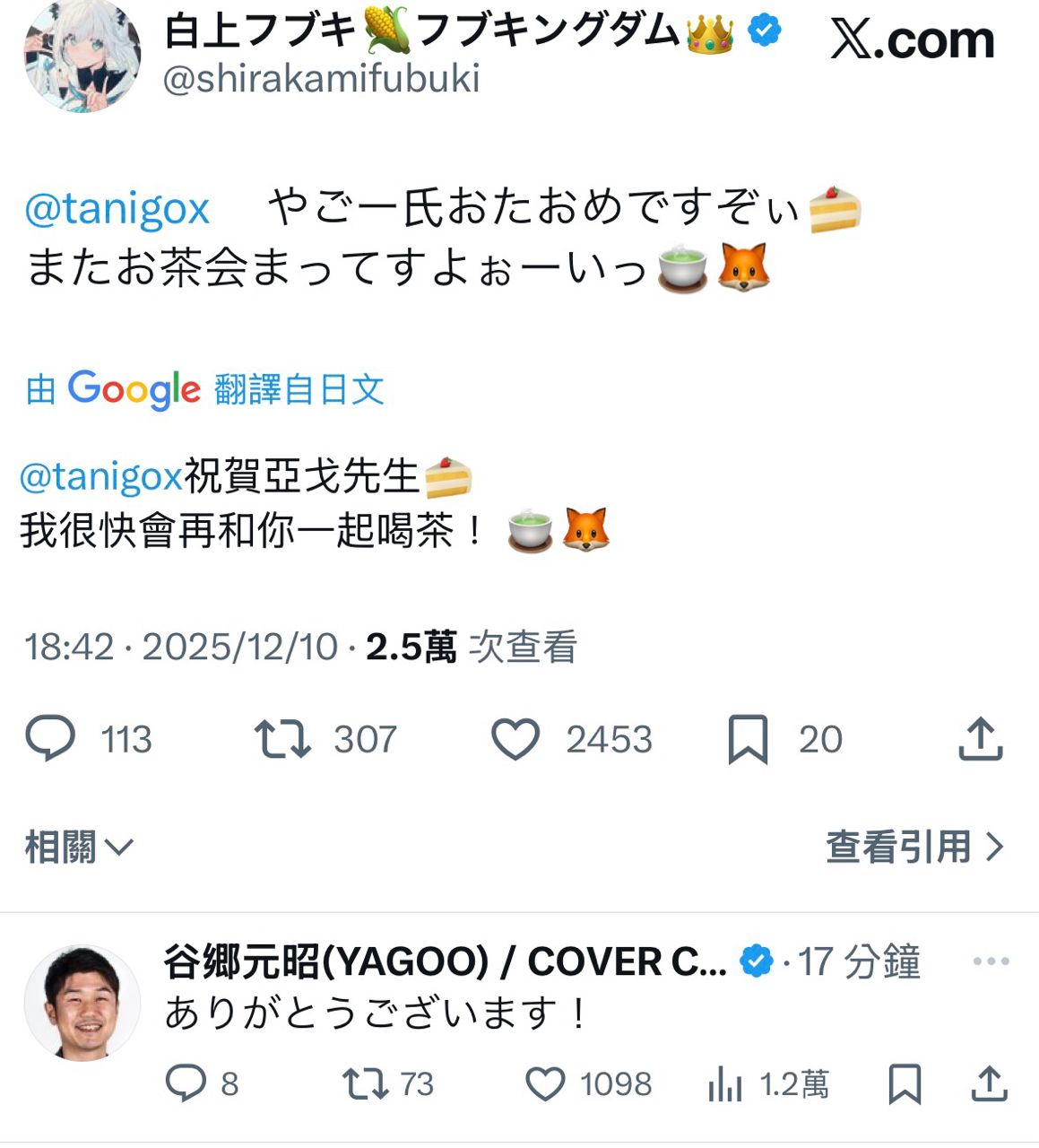
Task: Share YAGOO's reply via upload icon
Action: click(x=990, y=1083)
